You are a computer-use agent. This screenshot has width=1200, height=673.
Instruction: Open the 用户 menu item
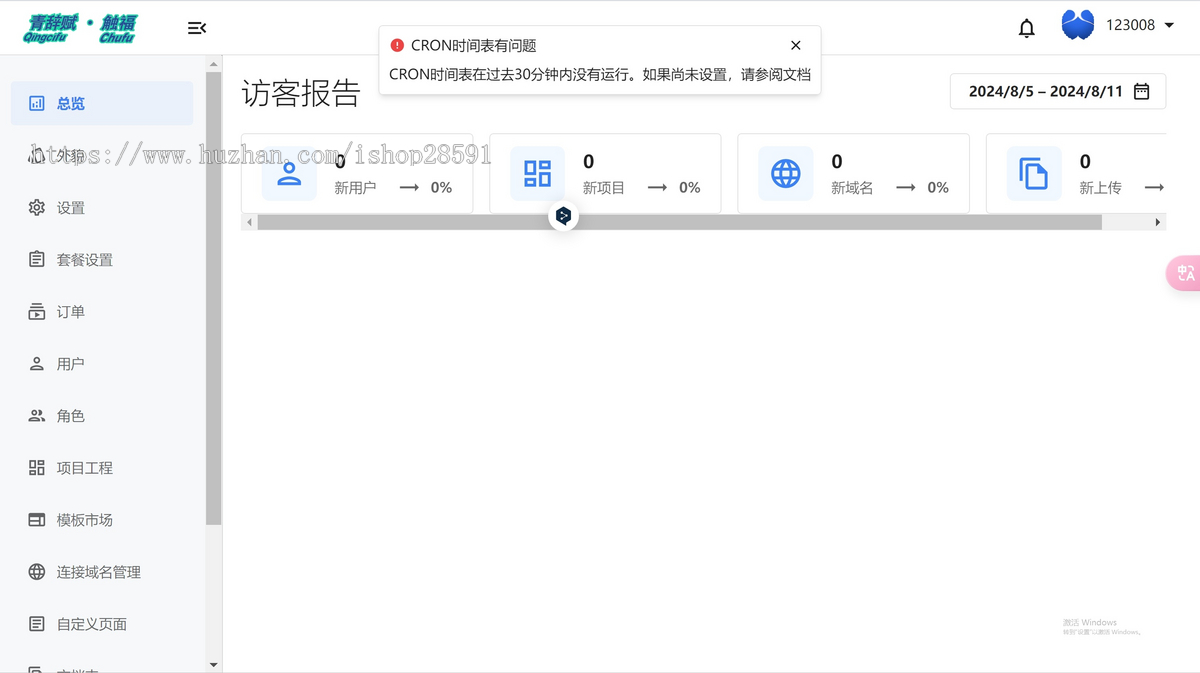(102, 364)
